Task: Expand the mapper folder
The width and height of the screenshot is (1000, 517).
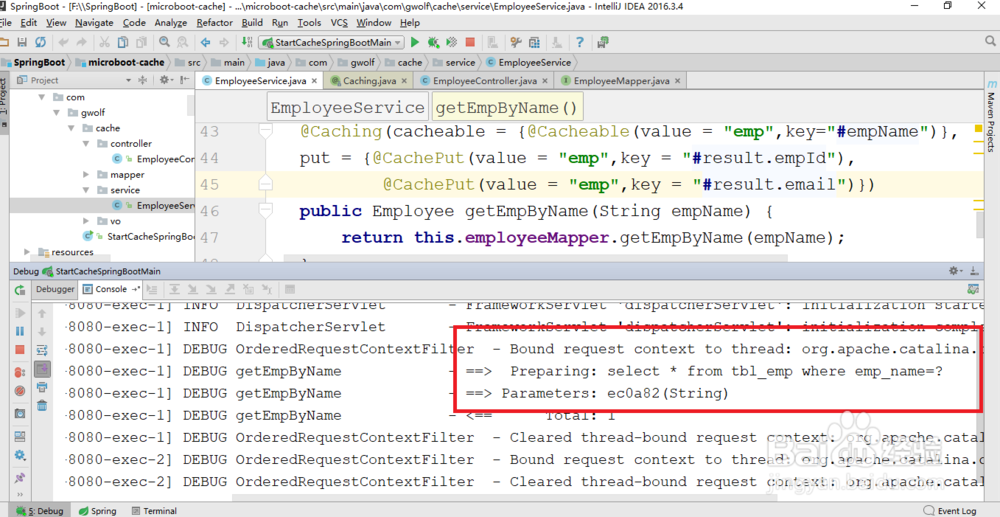Action: click(86, 175)
